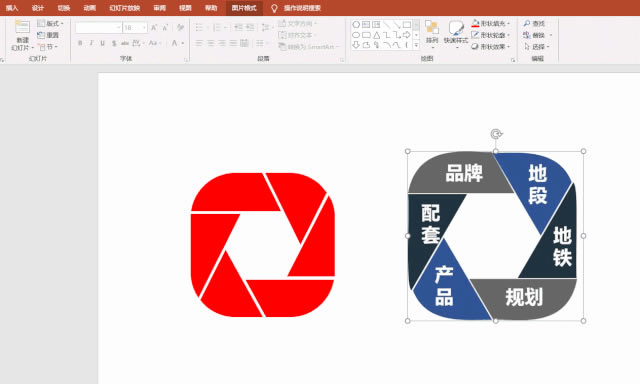This screenshot has height=384, width=640.
Task: Select the Triangle shape in gallery
Action: [376, 35]
